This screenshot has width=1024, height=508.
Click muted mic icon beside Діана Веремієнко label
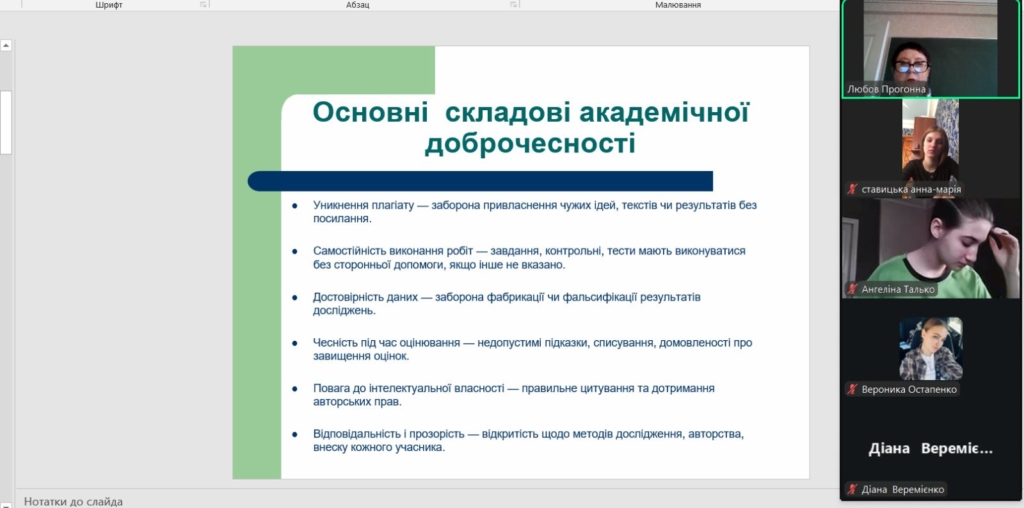(852, 489)
